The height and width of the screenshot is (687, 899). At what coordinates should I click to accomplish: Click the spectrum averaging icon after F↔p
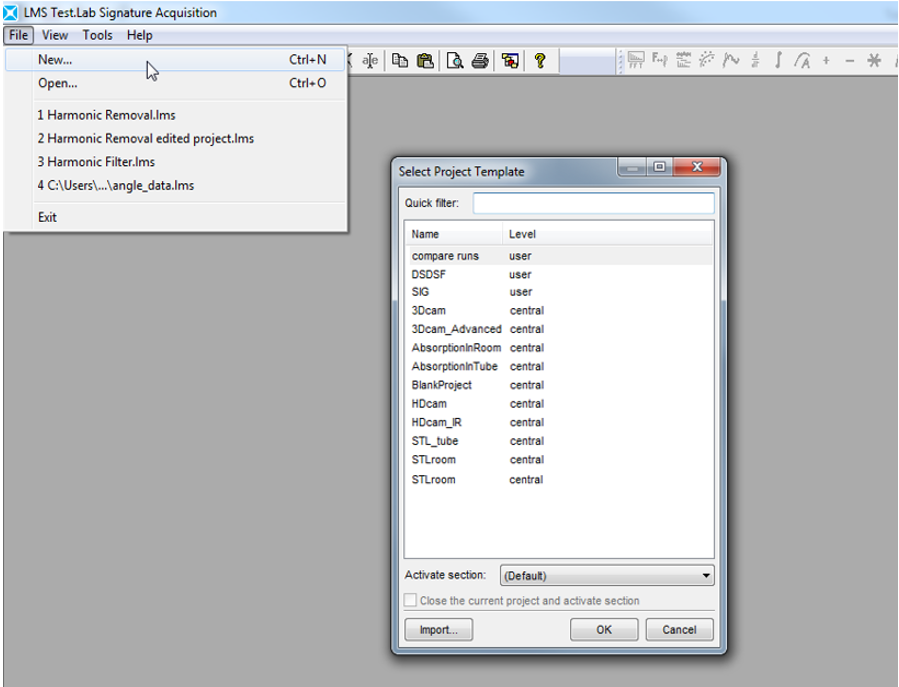[x=683, y=60]
